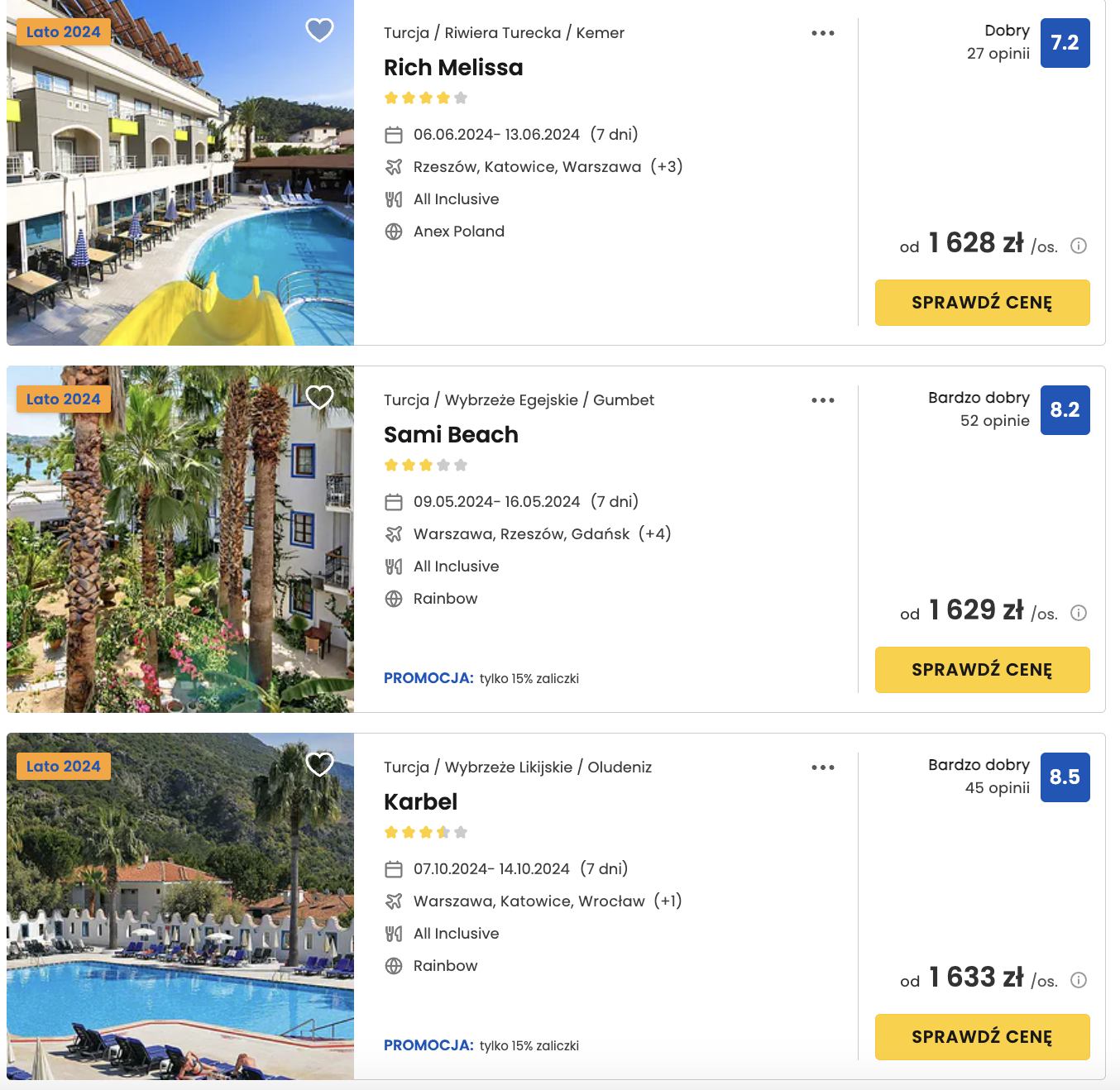Check price for Rich Melissa offer

pos(982,303)
